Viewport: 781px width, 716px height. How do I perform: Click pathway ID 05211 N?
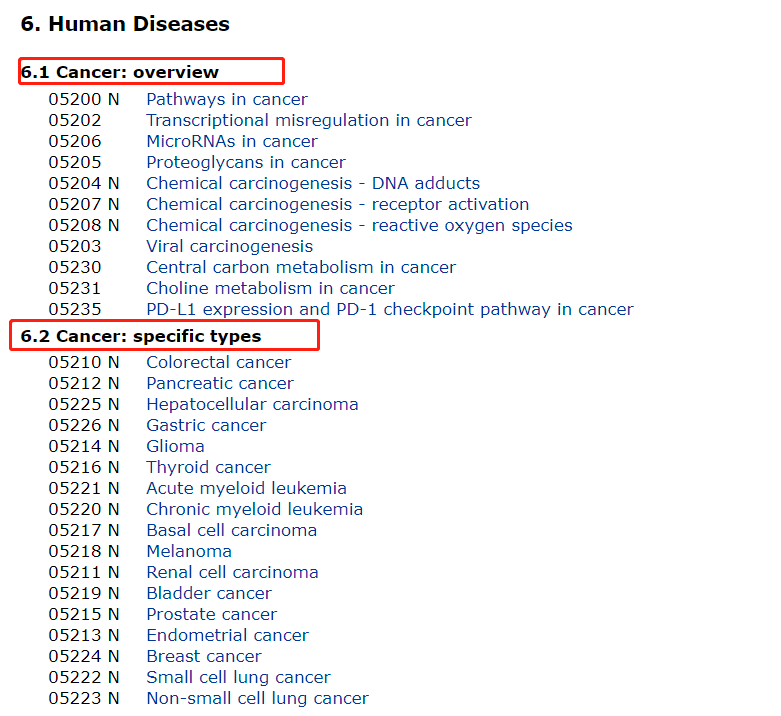pyautogui.click(x=84, y=572)
